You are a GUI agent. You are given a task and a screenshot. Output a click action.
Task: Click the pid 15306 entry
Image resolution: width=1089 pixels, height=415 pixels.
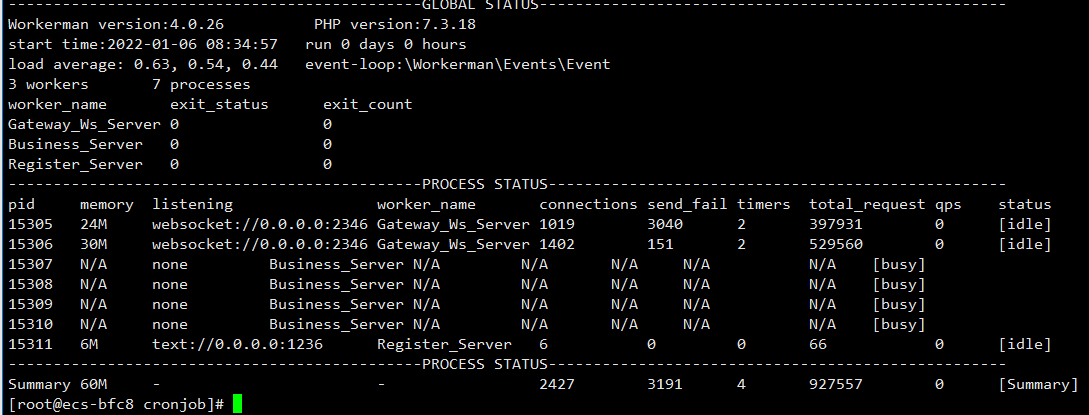31,244
